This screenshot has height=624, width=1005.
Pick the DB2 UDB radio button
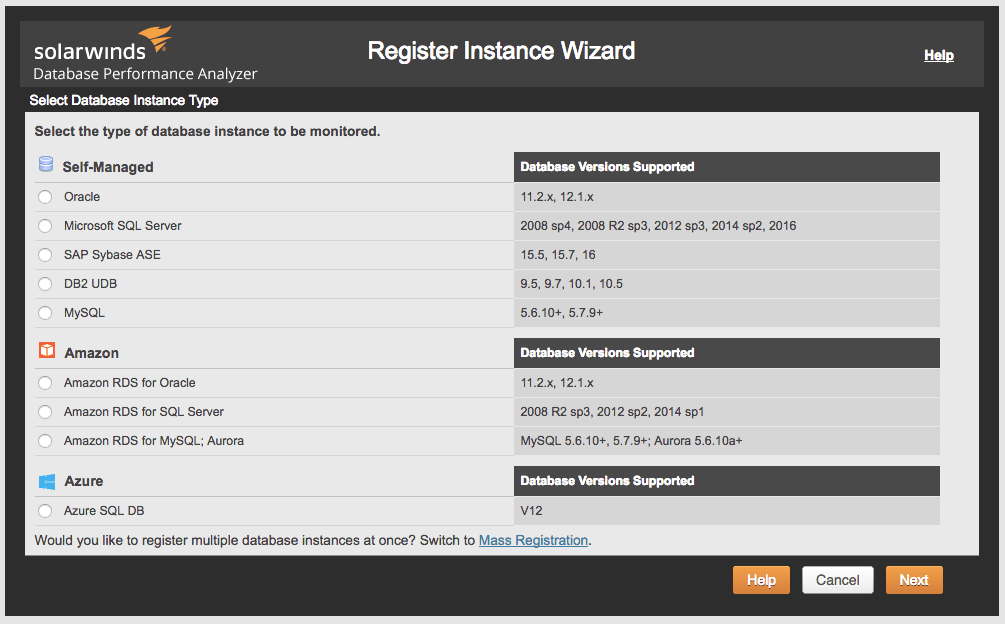pos(45,284)
